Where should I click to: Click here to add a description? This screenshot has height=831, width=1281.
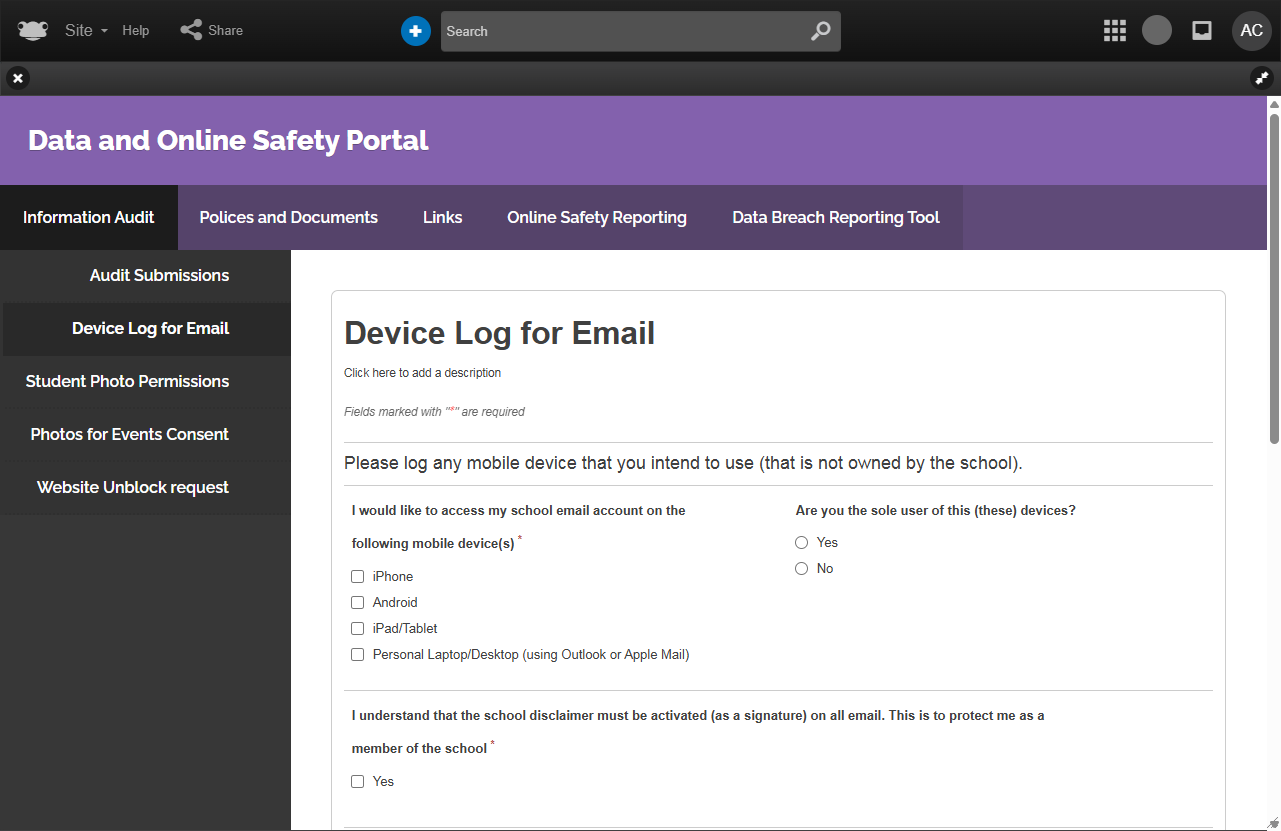pyautogui.click(x=422, y=373)
